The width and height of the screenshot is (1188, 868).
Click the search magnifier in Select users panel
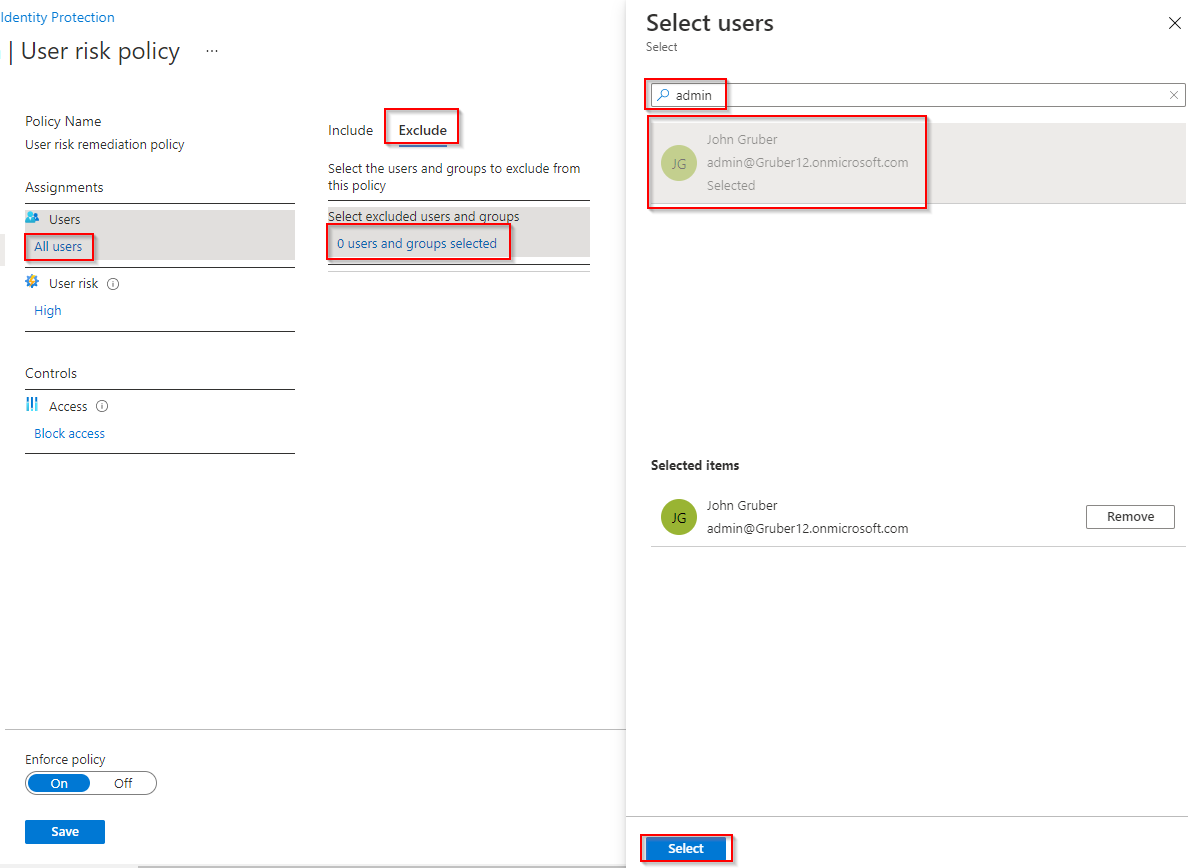tap(665, 94)
